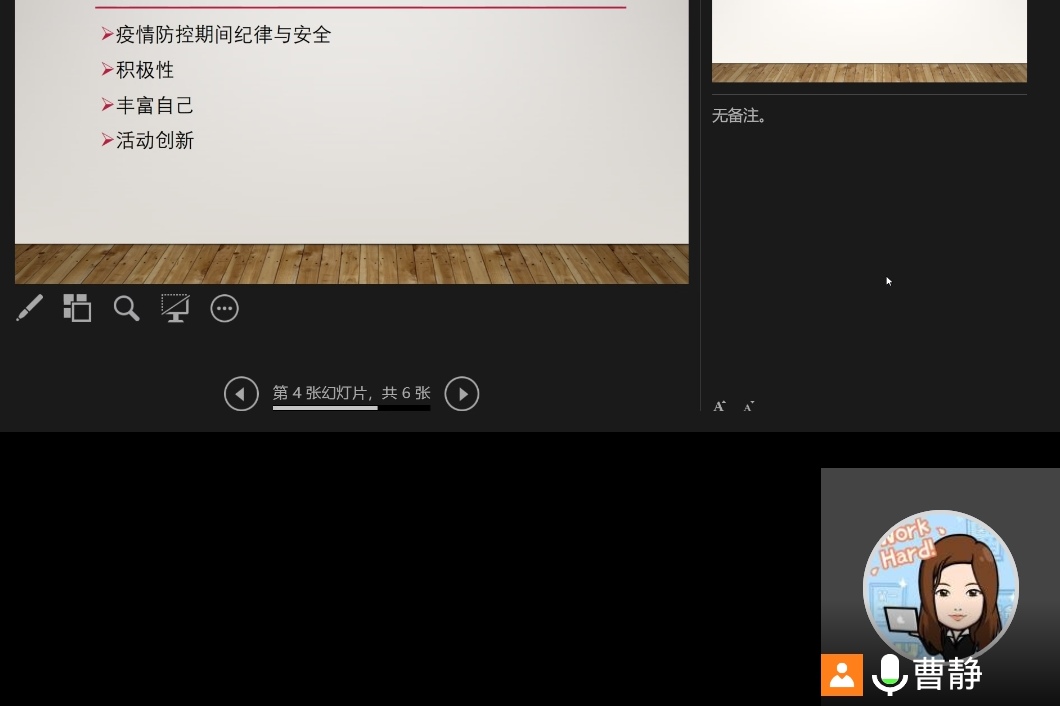1060x706 pixels.
Task: Go to the previous slide
Action: (x=241, y=394)
